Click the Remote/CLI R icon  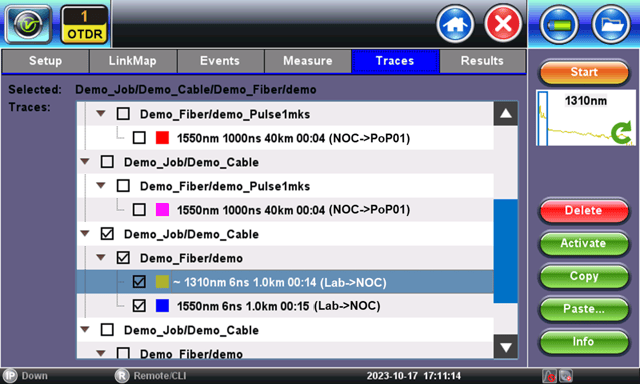pos(122,375)
